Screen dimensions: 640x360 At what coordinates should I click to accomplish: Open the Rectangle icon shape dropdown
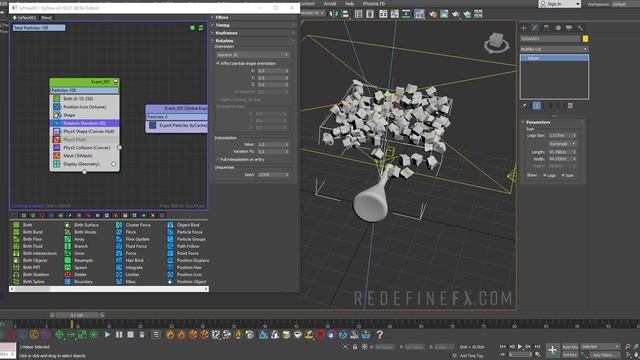(x=562, y=144)
